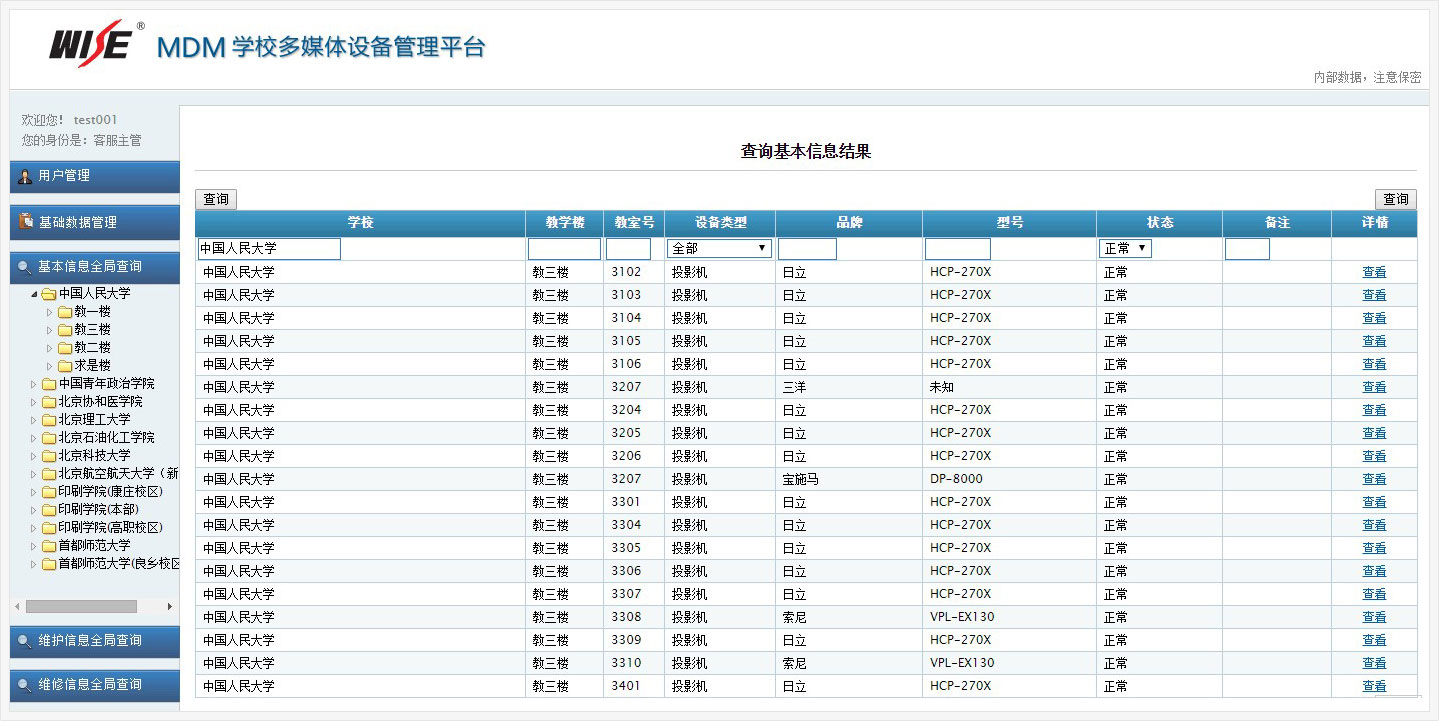1439x721 pixels.
Task: Click the folder icon next to 教一楼
Action: 64,312
